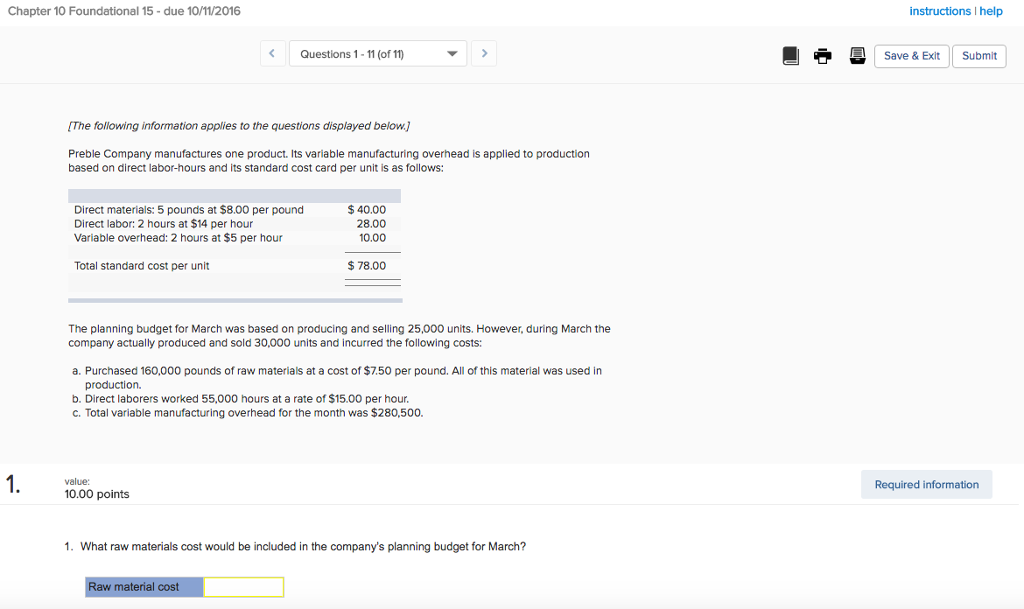Screen dimensions: 1024x609
Task: Select the Variable overhead row in cost card
Action: coord(178,238)
